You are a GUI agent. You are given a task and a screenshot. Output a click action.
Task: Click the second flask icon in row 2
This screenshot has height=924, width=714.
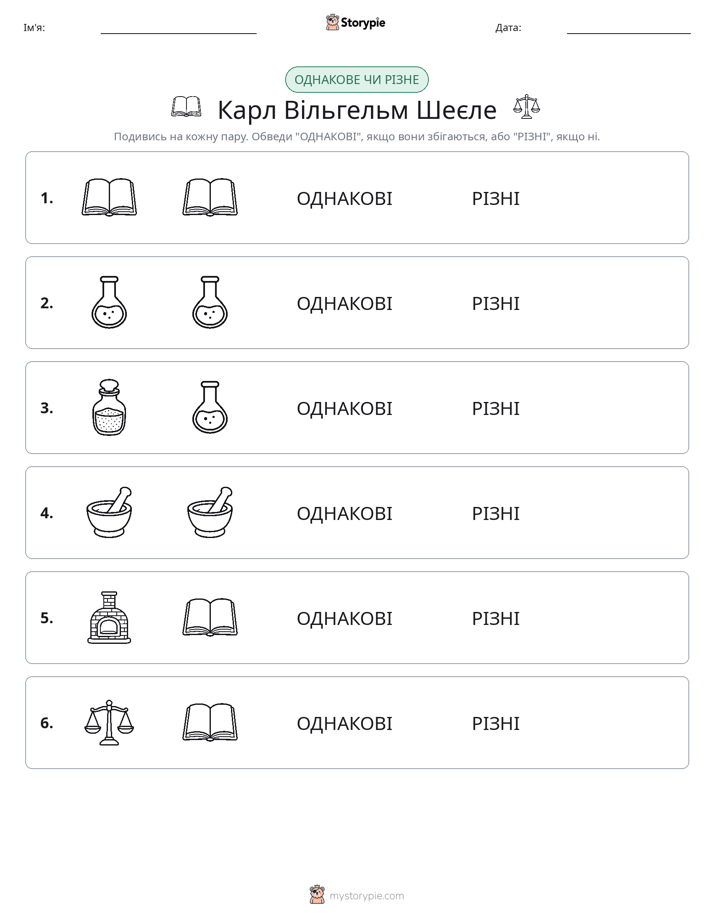(x=210, y=302)
